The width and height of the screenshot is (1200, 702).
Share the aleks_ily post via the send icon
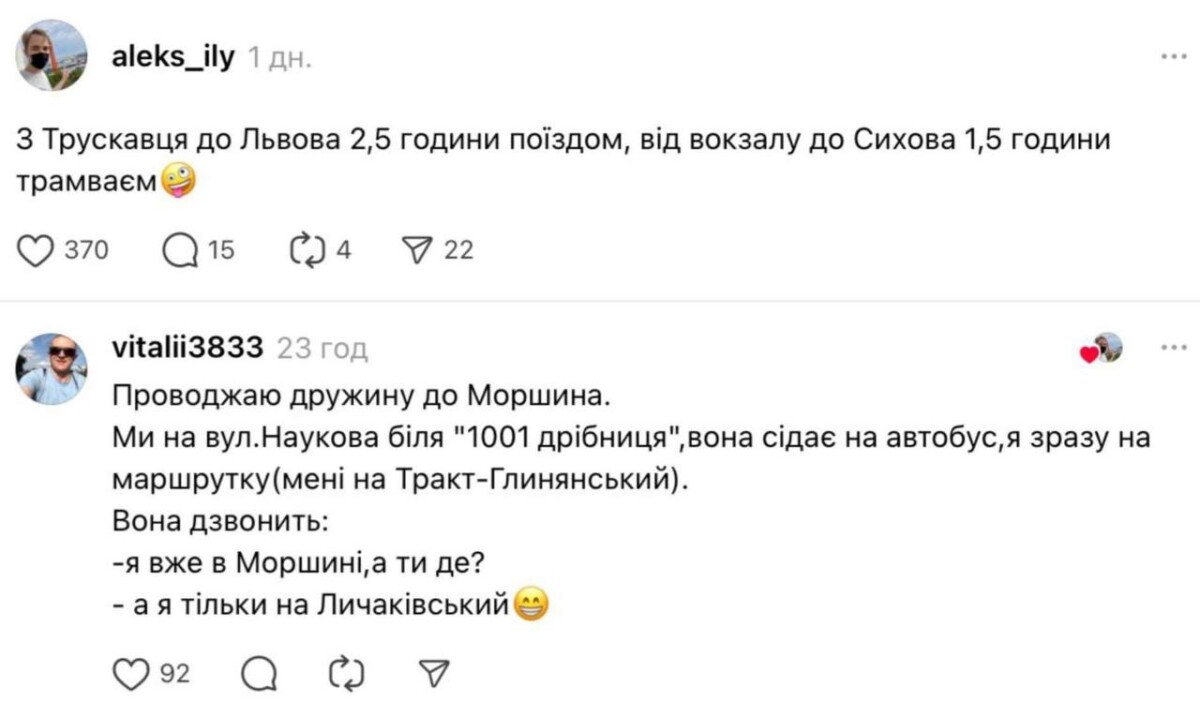(413, 251)
